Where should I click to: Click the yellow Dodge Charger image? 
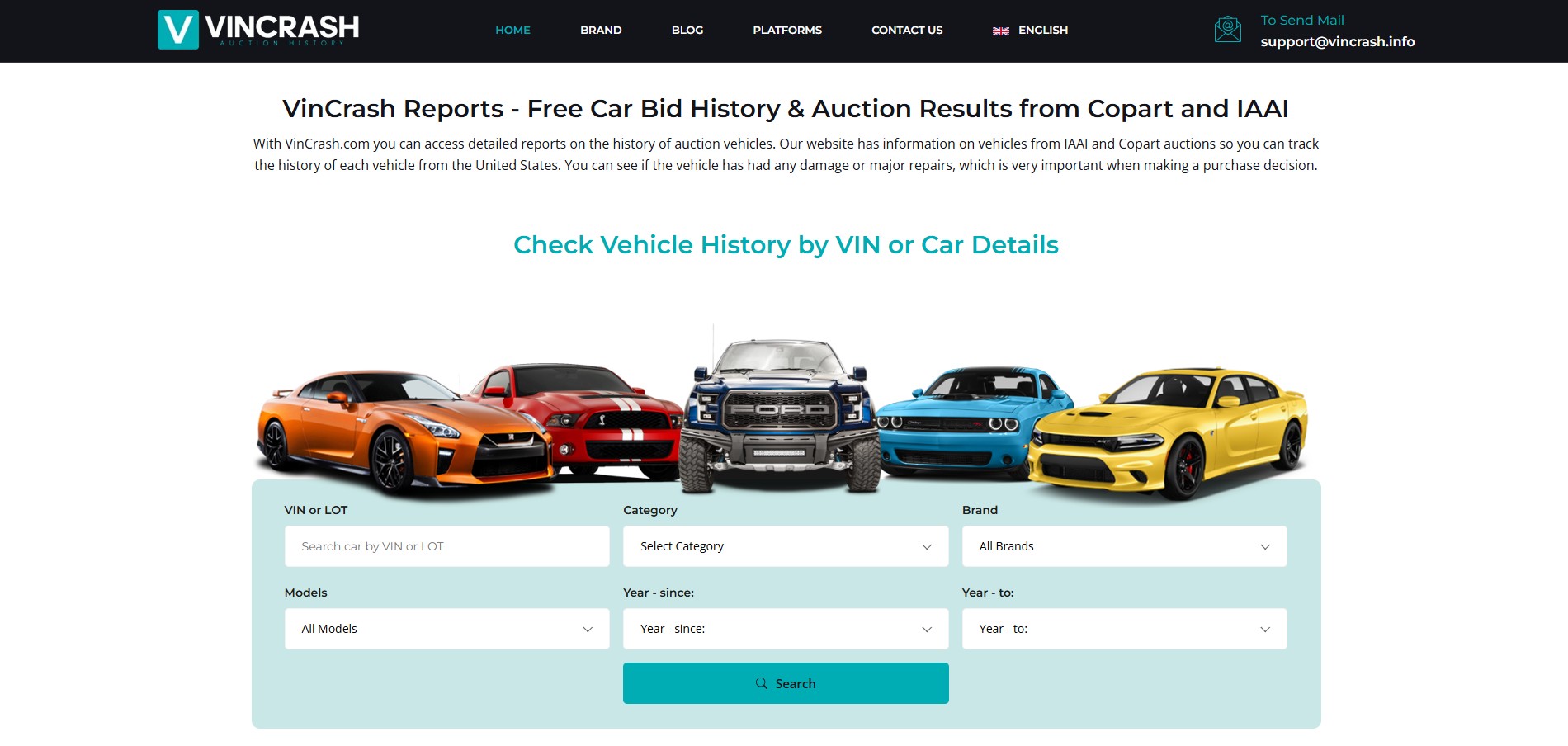coord(1168,433)
